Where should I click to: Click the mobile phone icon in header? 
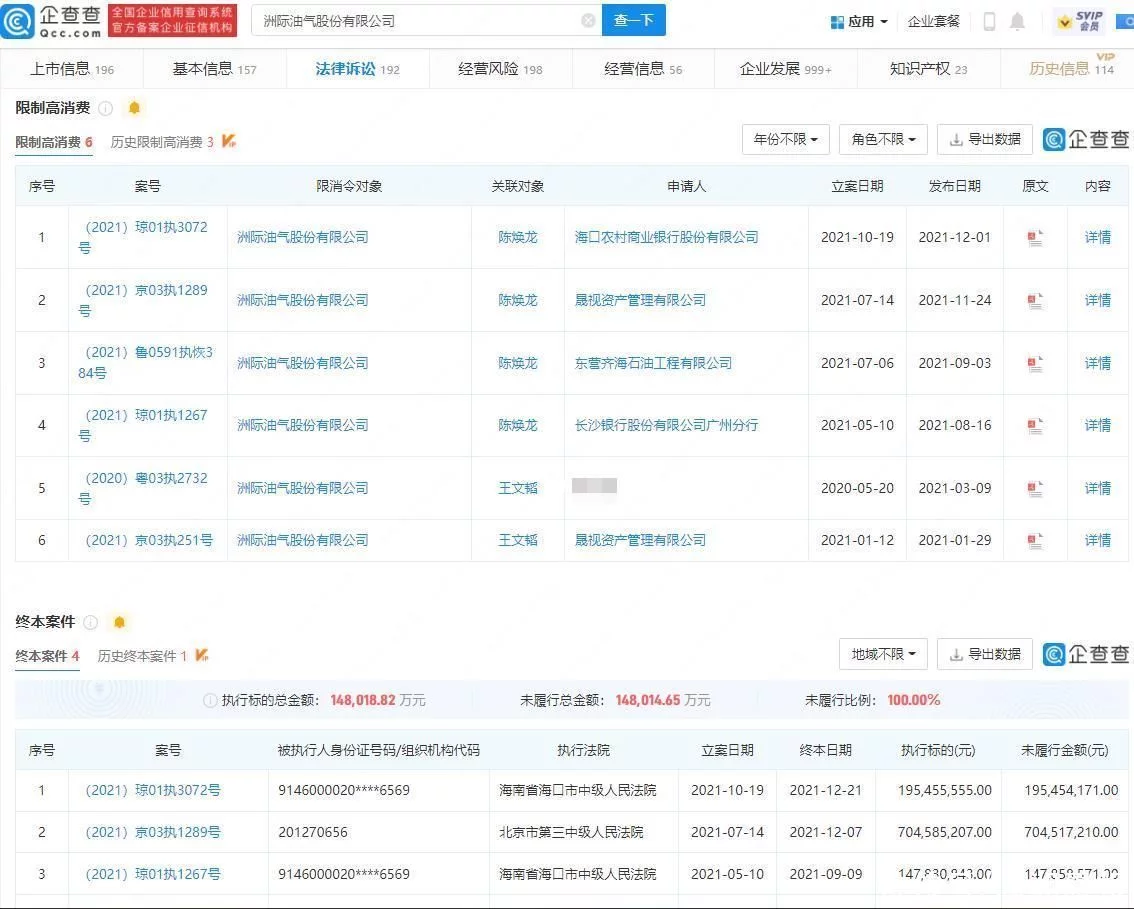point(989,21)
